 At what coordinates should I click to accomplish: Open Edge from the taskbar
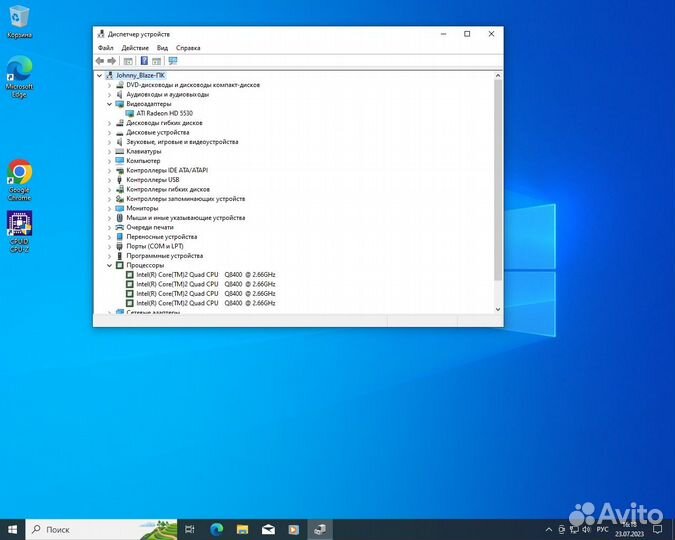tap(216, 530)
